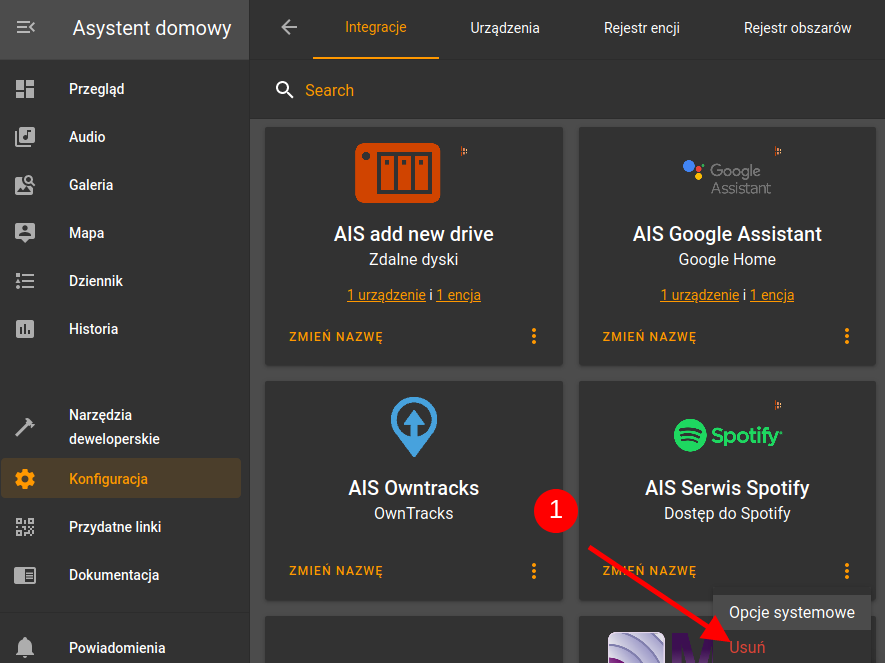Open Narzędzia deweloperskie in the sidebar

click(x=121, y=427)
